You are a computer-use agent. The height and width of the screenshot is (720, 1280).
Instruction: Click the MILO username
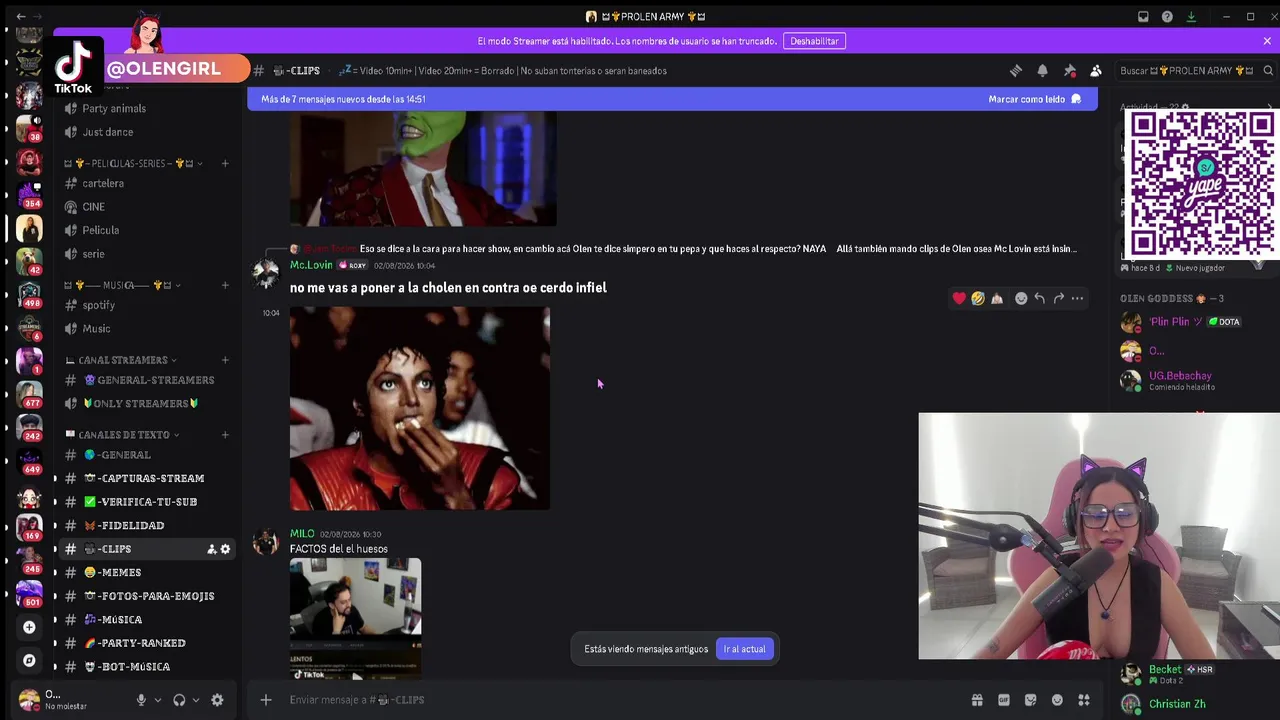pyautogui.click(x=302, y=534)
